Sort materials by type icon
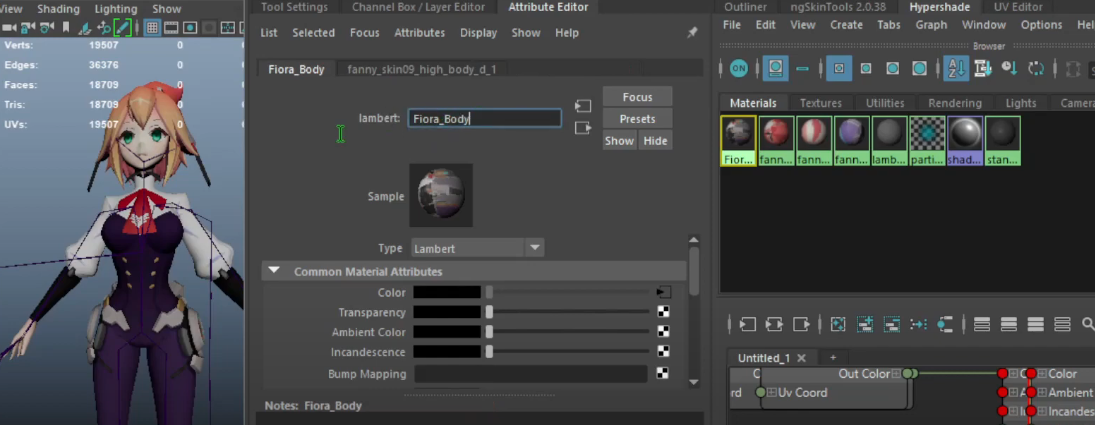The width and height of the screenshot is (1095, 425). point(983,68)
